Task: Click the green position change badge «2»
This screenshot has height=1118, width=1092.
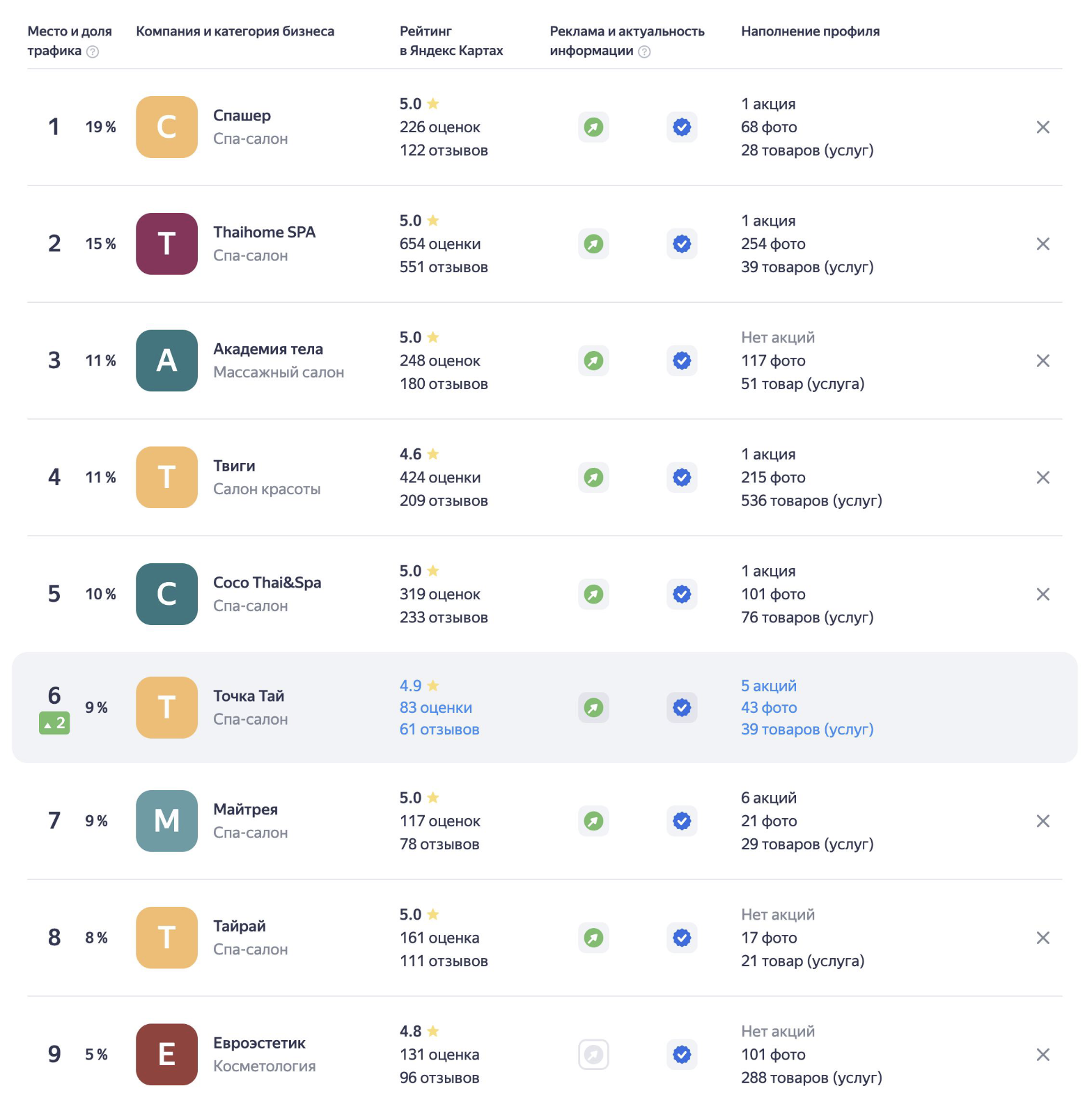Action: click(x=54, y=724)
